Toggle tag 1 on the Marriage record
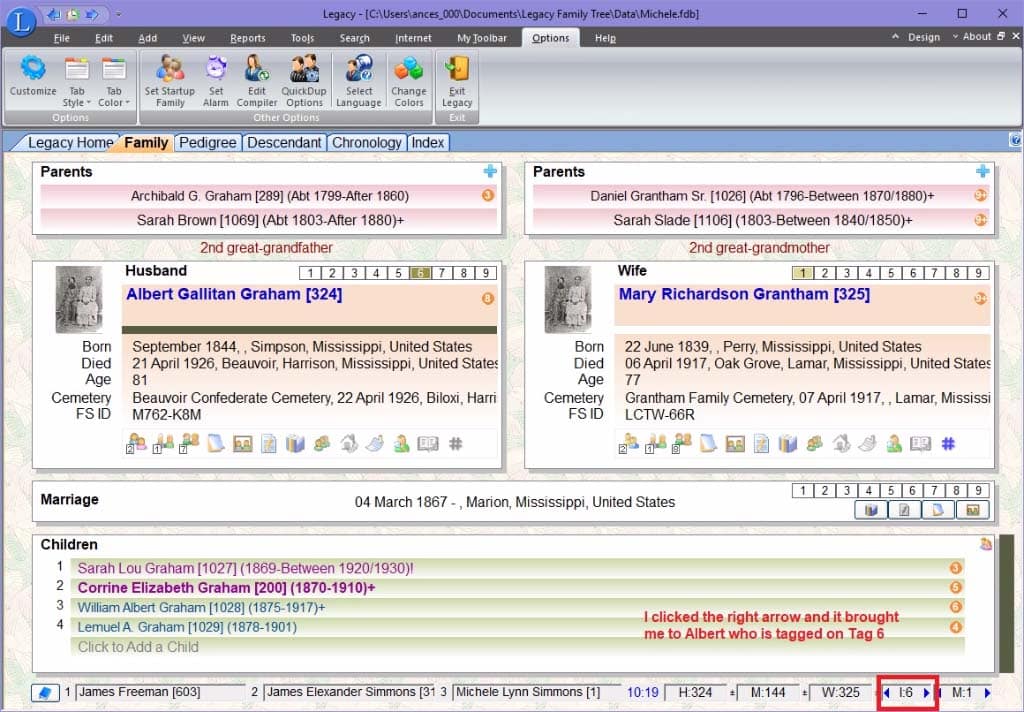Screen dimensions: 1024x712 click(x=803, y=491)
